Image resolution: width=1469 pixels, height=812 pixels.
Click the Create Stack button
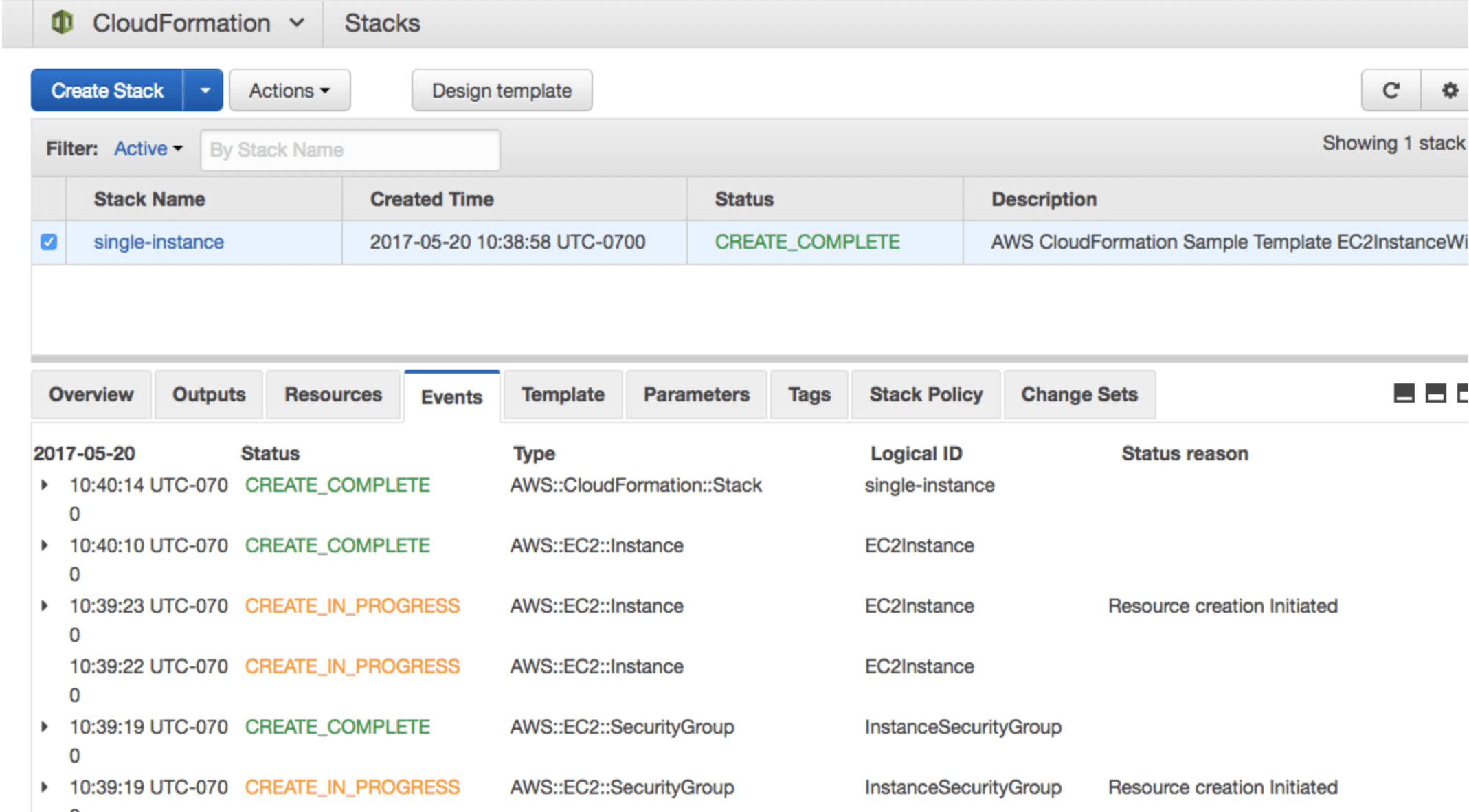pos(107,91)
